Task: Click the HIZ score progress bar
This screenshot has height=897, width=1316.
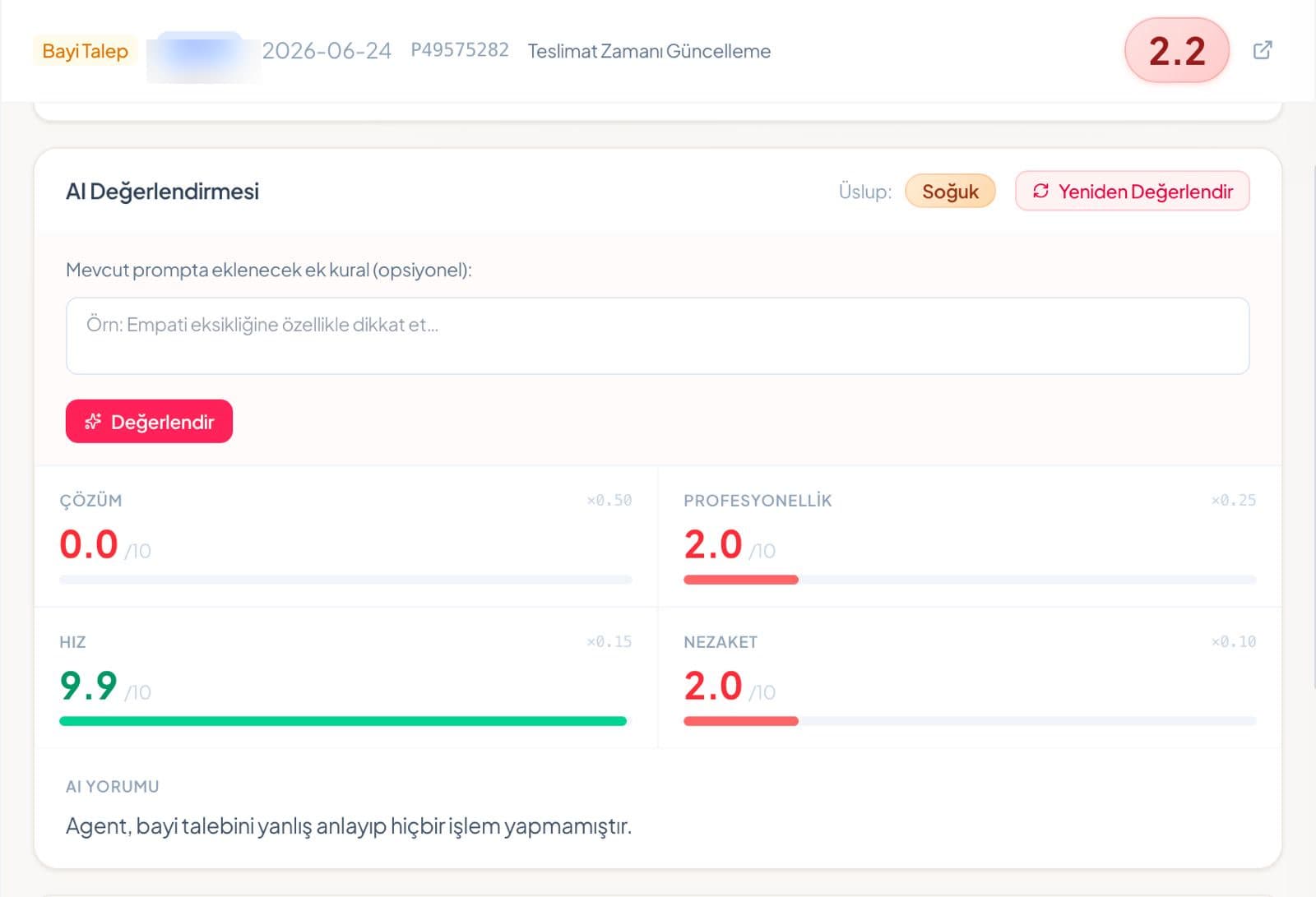Action: click(345, 721)
